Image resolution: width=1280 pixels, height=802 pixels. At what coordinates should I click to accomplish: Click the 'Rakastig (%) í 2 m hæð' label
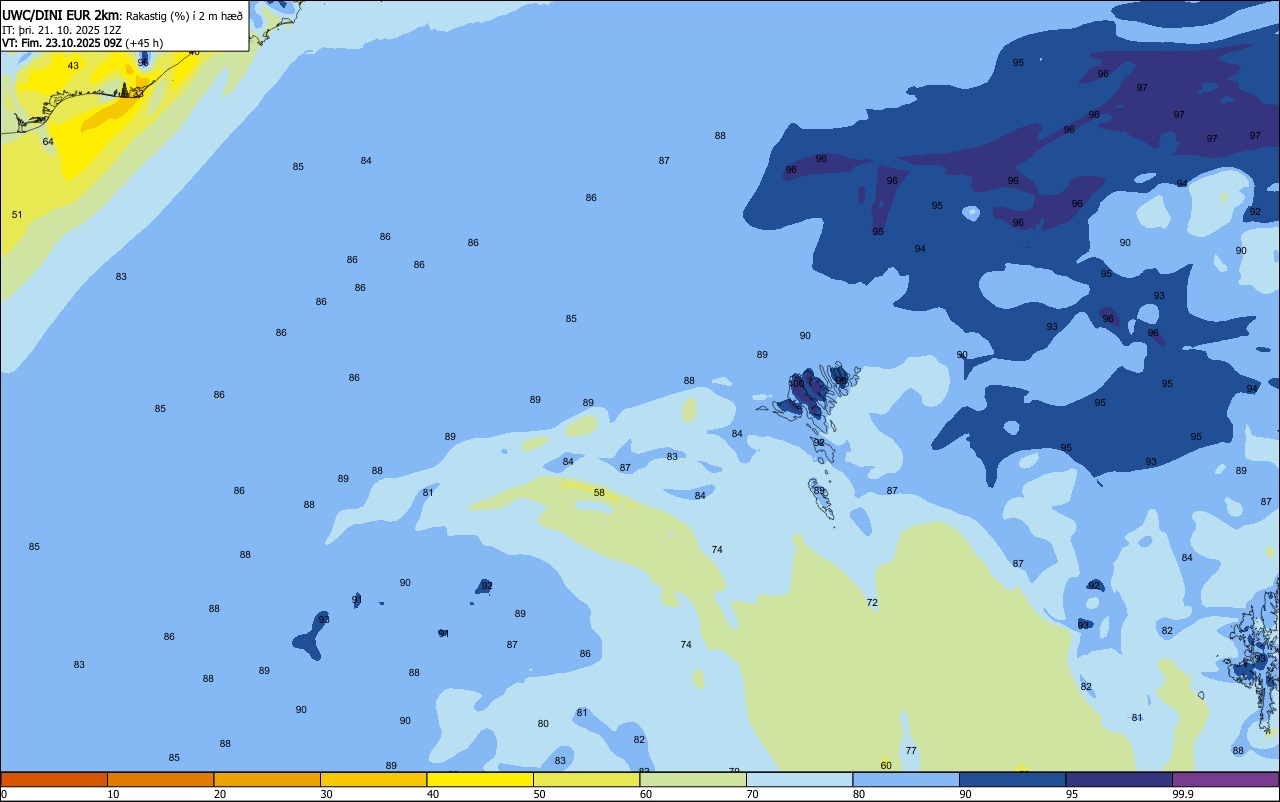pos(184,16)
